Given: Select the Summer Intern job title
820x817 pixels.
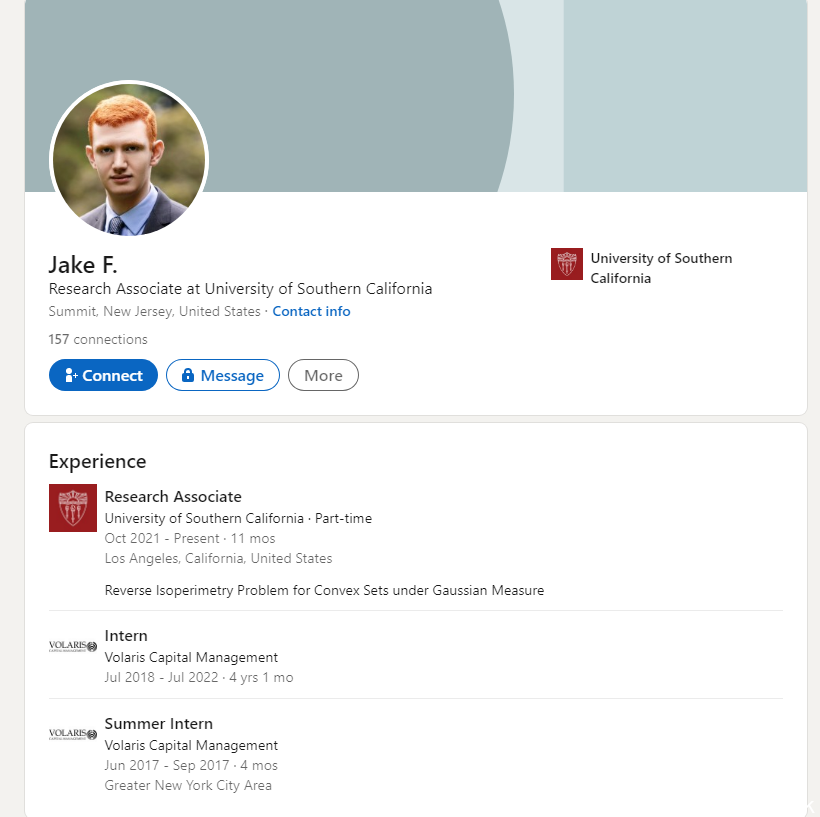Looking at the screenshot, I should pos(159,723).
